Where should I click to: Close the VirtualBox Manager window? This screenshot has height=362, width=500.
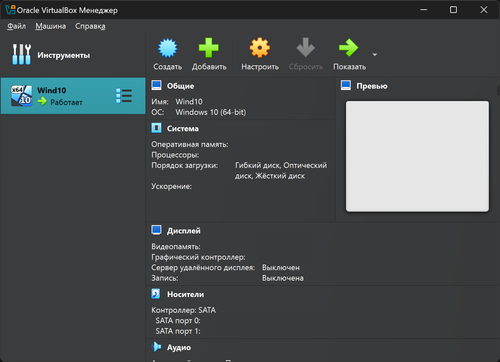pos(484,10)
